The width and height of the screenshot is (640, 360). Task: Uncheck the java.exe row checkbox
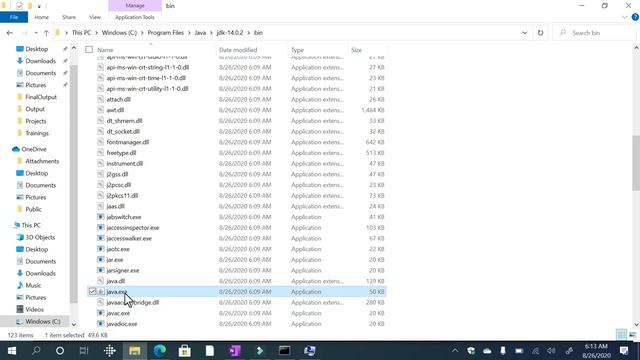click(x=92, y=291)
